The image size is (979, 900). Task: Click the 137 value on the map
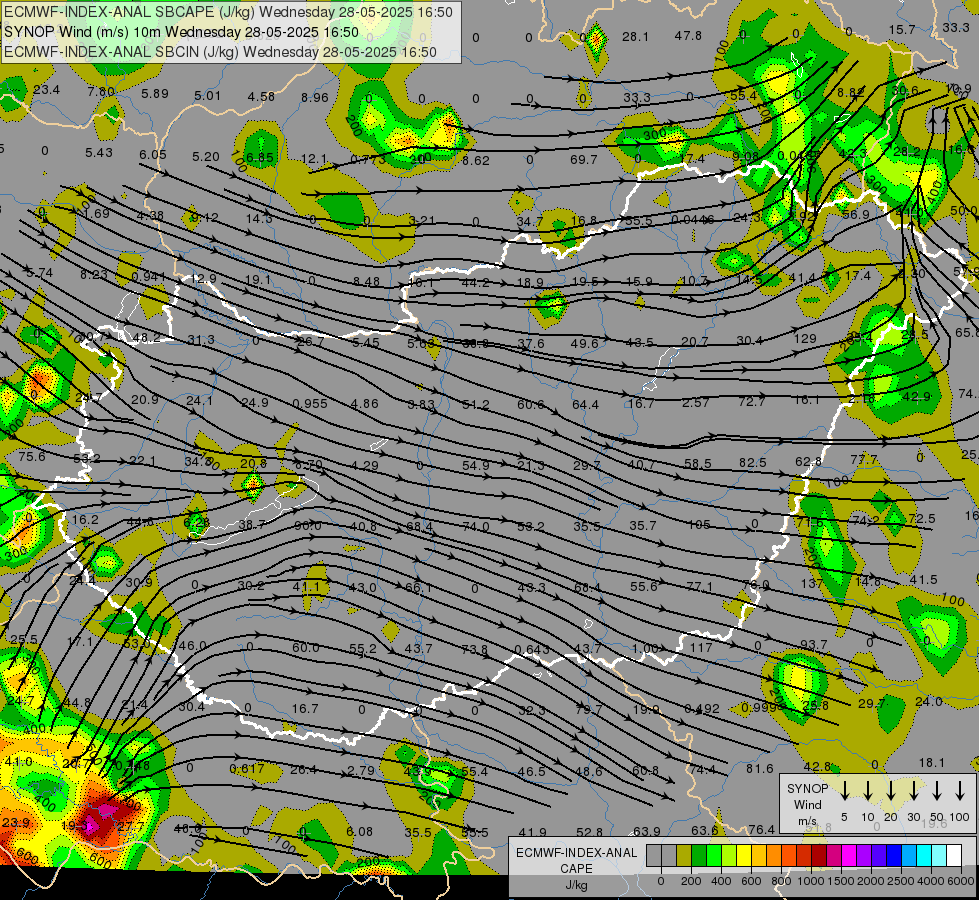[812, 583]
